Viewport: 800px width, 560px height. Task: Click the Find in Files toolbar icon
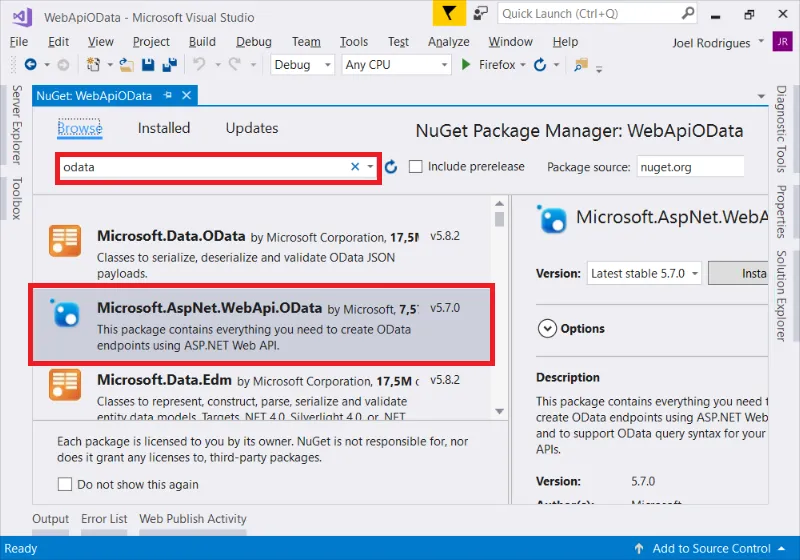(581, 65)
